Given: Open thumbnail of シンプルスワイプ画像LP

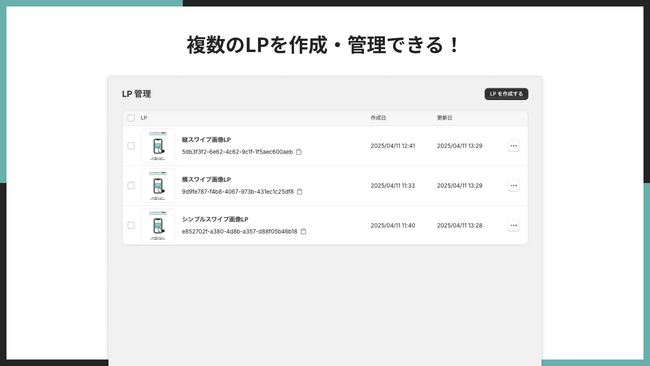Looking at the screenshot, I should 158,225.
